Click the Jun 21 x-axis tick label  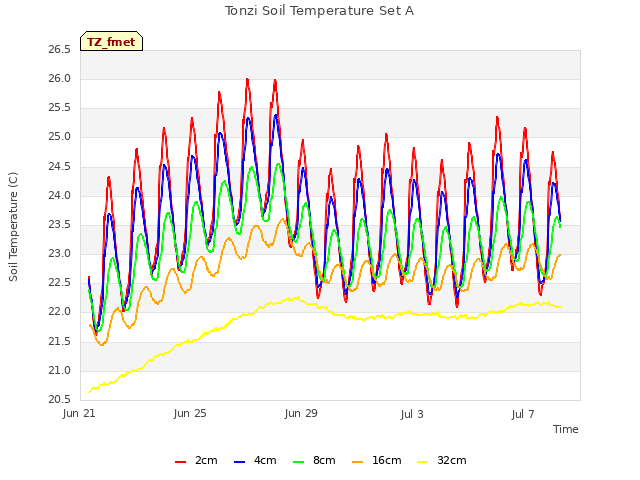(x=79, y=413)
